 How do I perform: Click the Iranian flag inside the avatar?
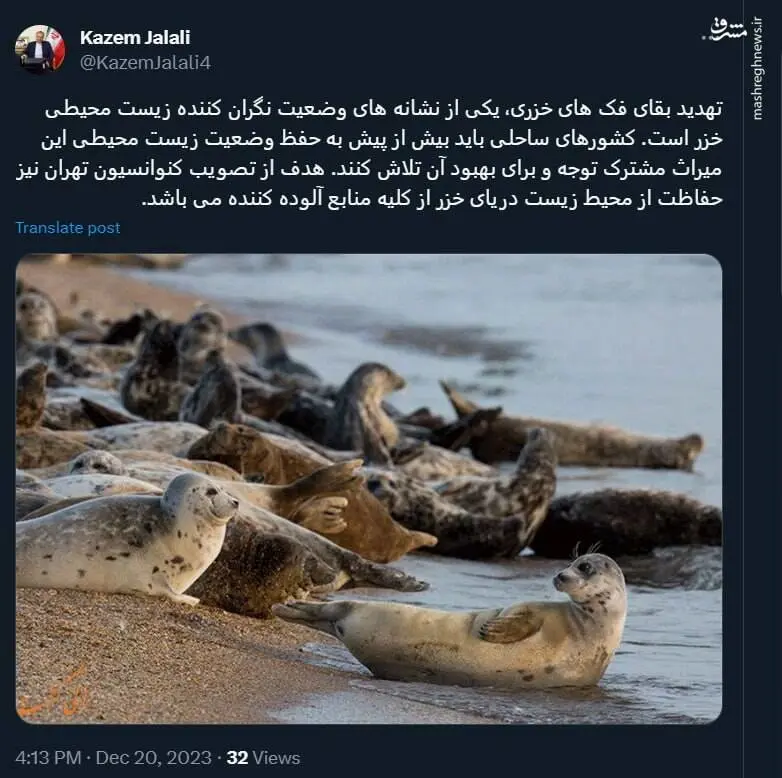56,48
